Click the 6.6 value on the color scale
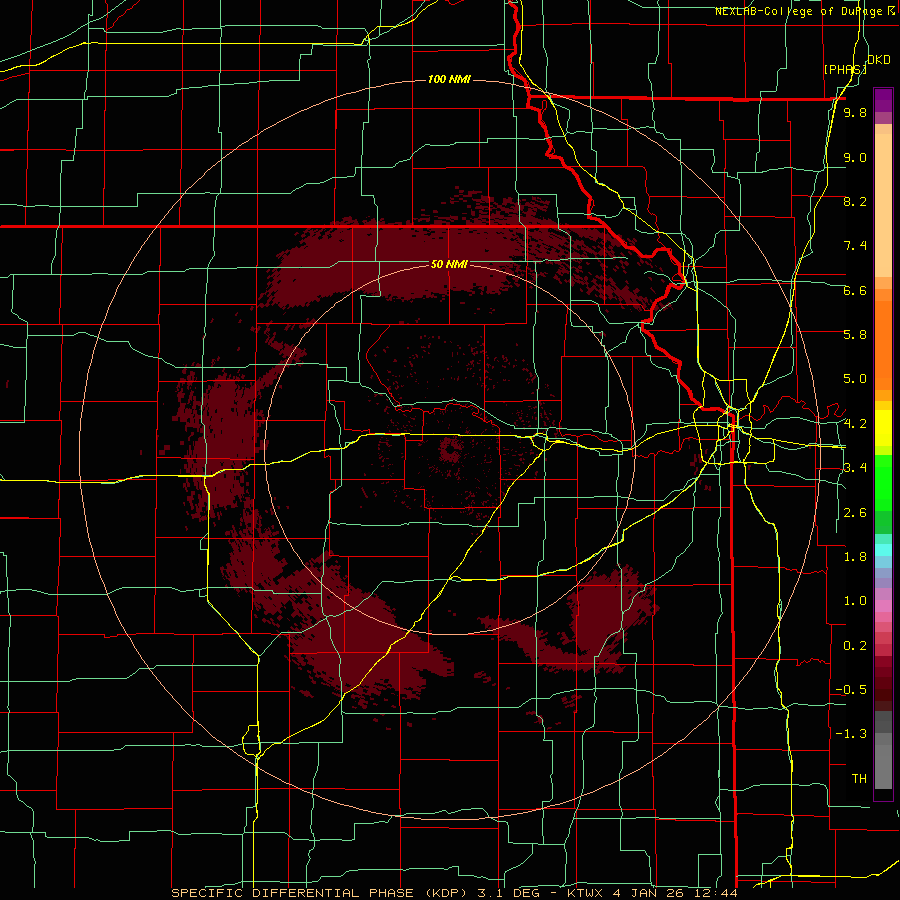This screenshot has height=900, width=900. point(855,290)
